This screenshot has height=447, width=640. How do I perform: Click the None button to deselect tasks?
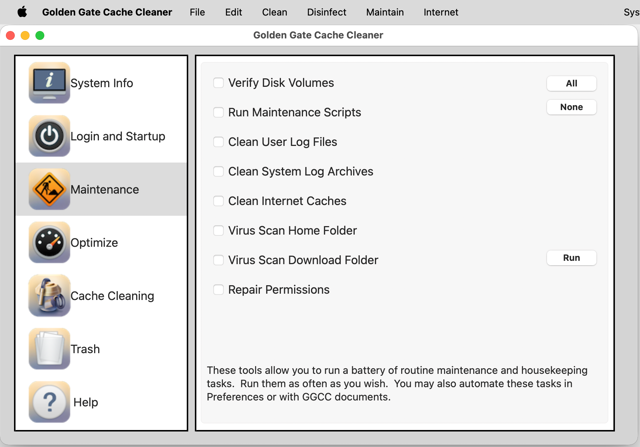tap(571, 107)
